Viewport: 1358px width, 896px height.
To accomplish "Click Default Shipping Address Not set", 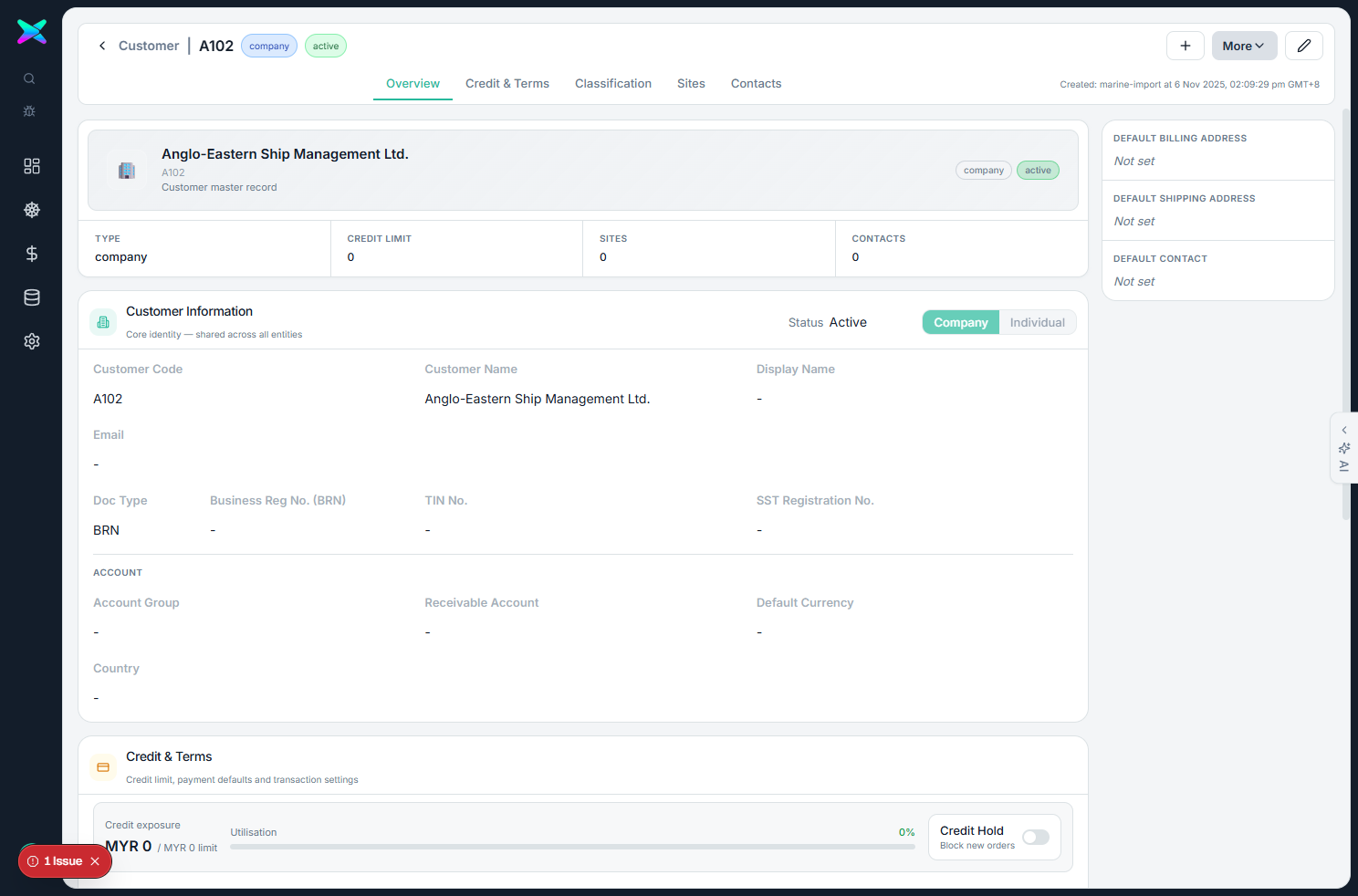I will (x=1134, y=221).
